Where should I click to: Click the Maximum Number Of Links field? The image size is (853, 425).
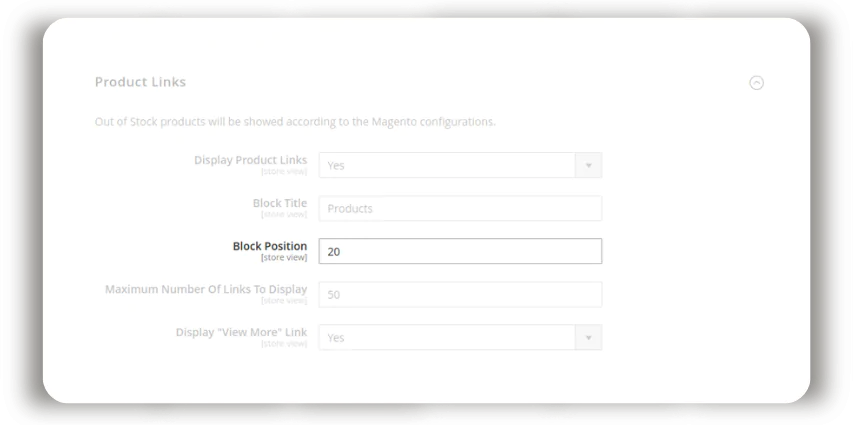pos(460,294)
